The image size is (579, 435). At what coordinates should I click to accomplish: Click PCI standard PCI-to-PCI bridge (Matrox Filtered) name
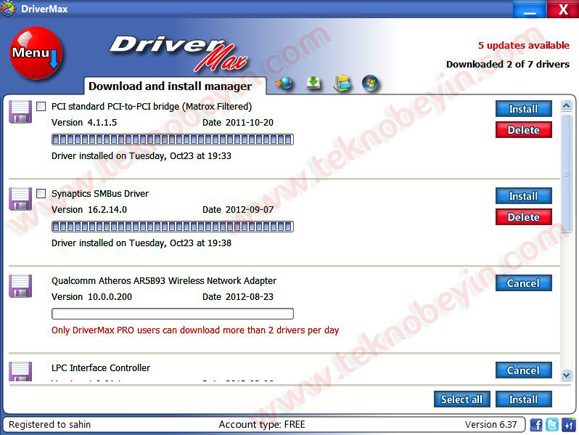151,106
